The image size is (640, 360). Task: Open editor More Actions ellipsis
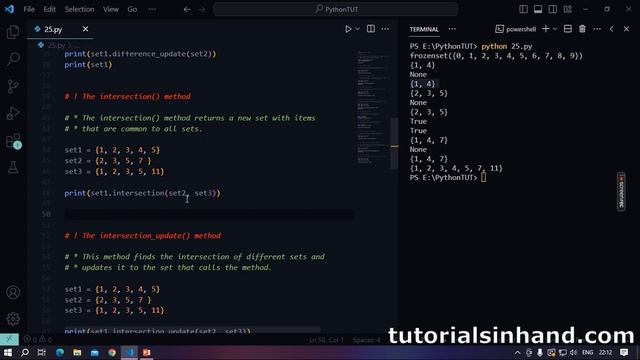point(385,29)
